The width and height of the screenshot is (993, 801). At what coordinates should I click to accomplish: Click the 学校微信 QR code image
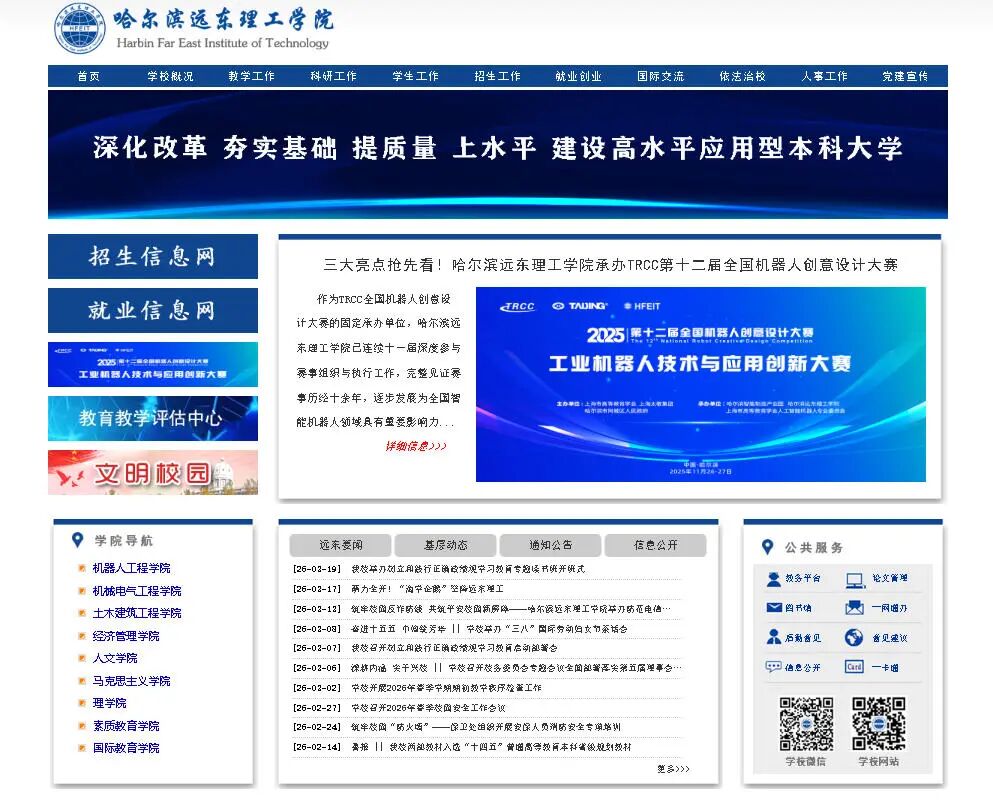(x=806, y=723)
